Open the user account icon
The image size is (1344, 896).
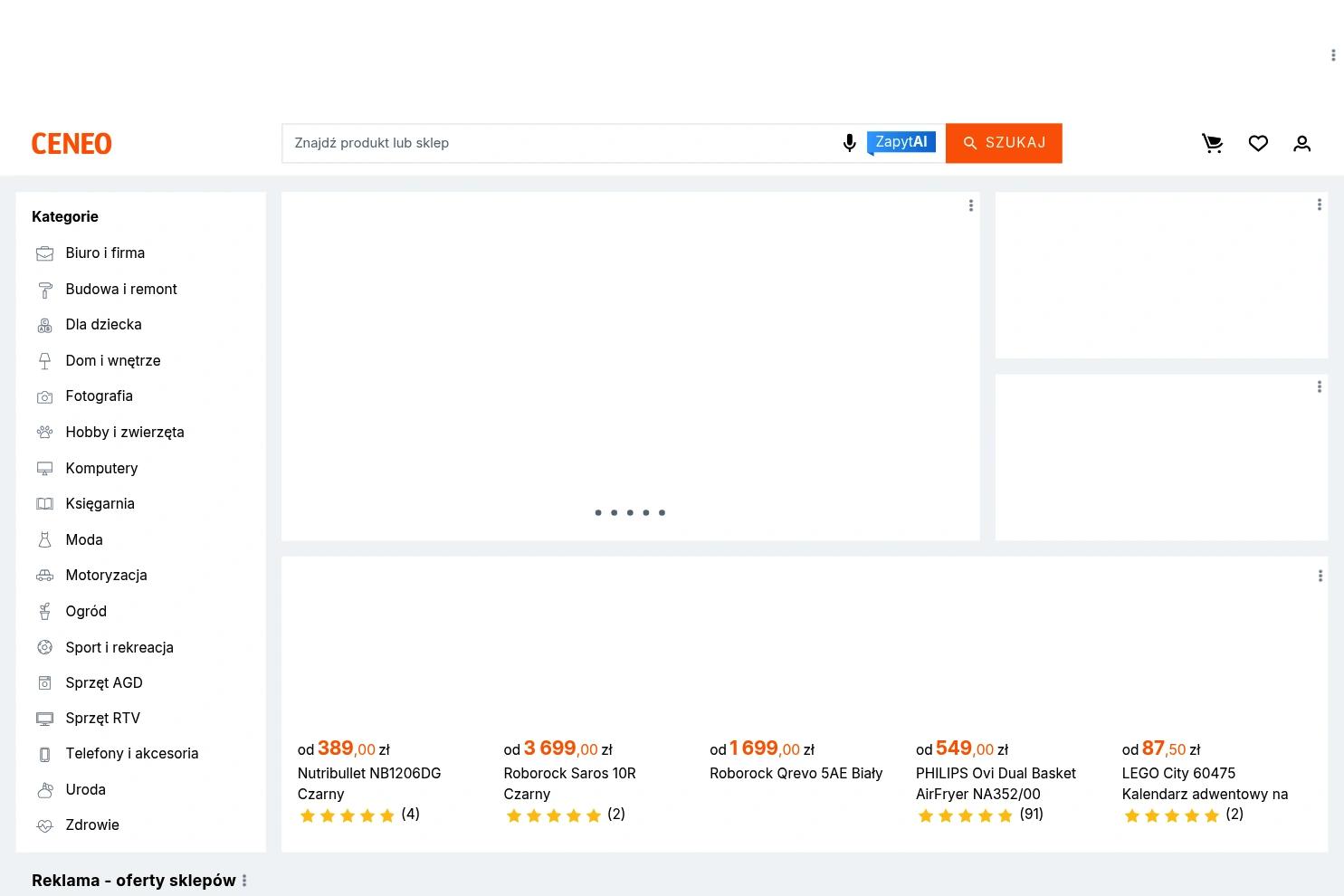coord(1301,143)
